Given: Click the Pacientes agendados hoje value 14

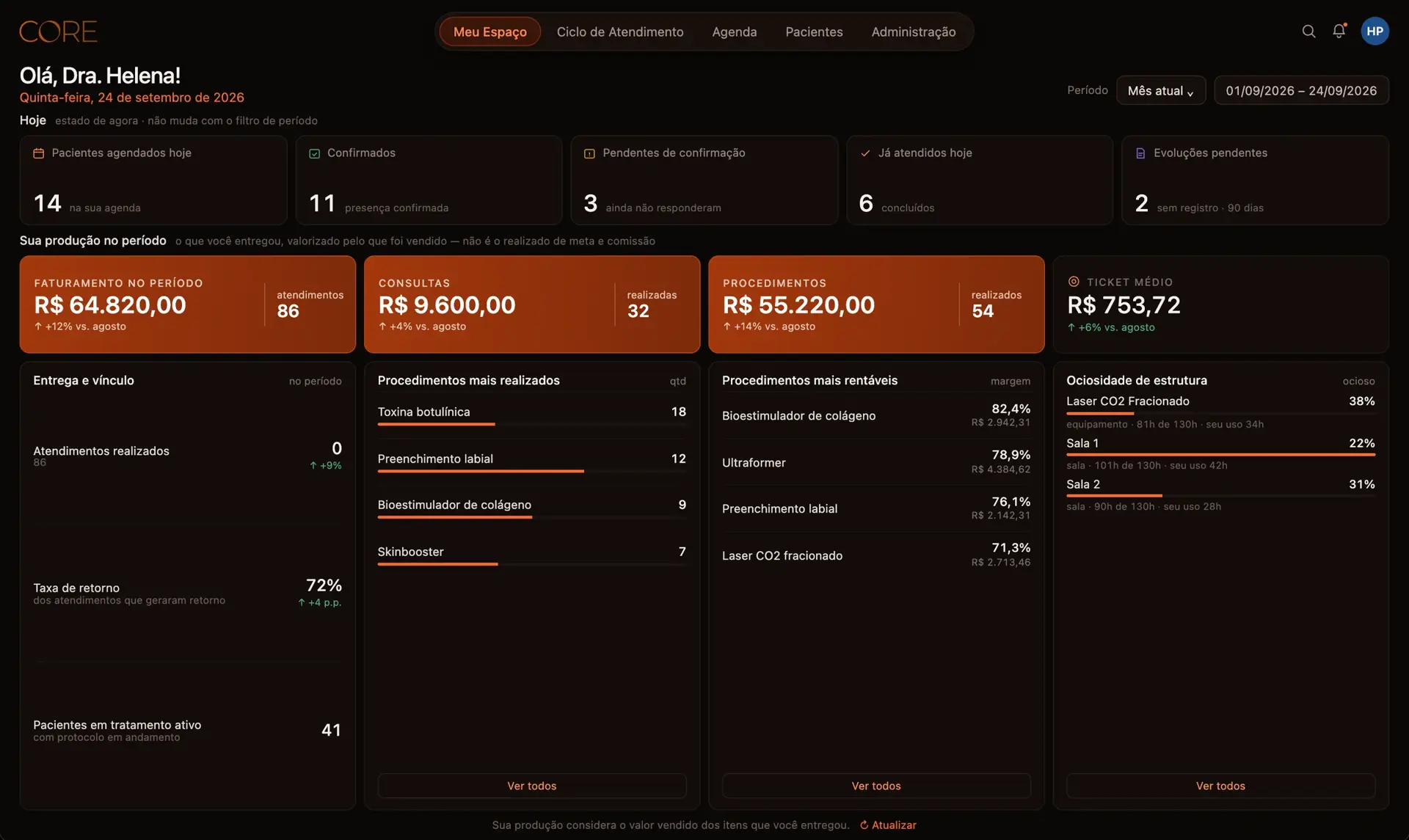Looking at the screenshot, I should point(48,203).
